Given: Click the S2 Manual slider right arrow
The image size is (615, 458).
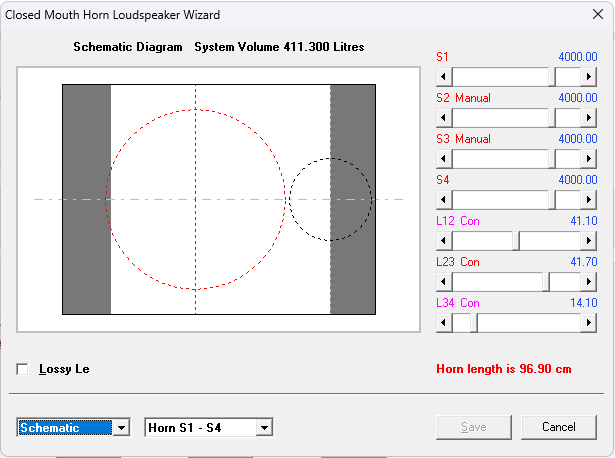Looking at the screenshot, I should 589,118.
